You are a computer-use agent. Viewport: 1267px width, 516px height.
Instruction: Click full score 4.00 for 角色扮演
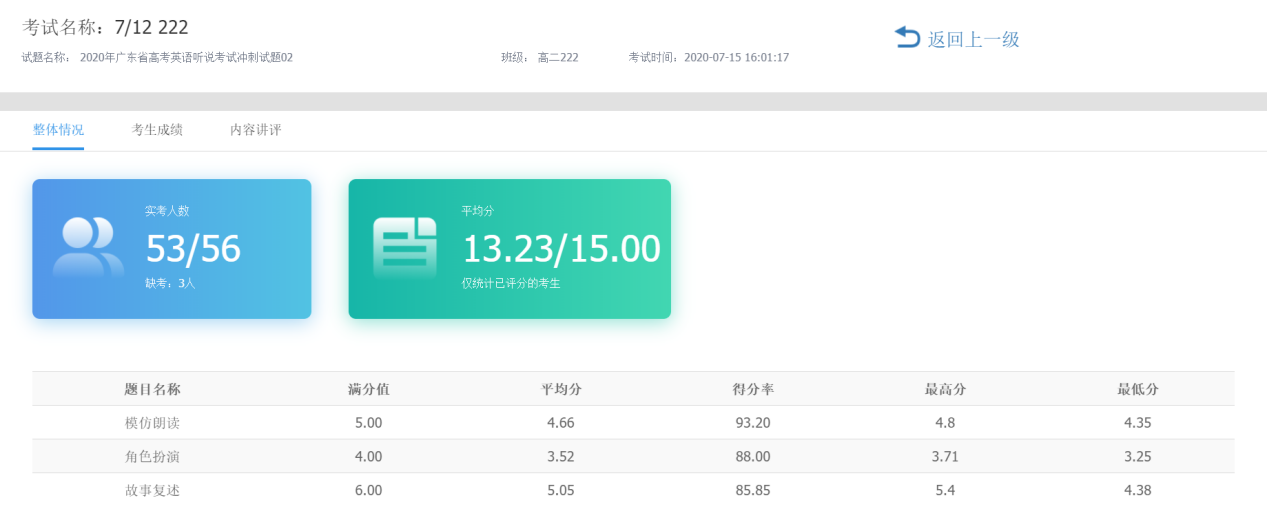coord(368,457)
